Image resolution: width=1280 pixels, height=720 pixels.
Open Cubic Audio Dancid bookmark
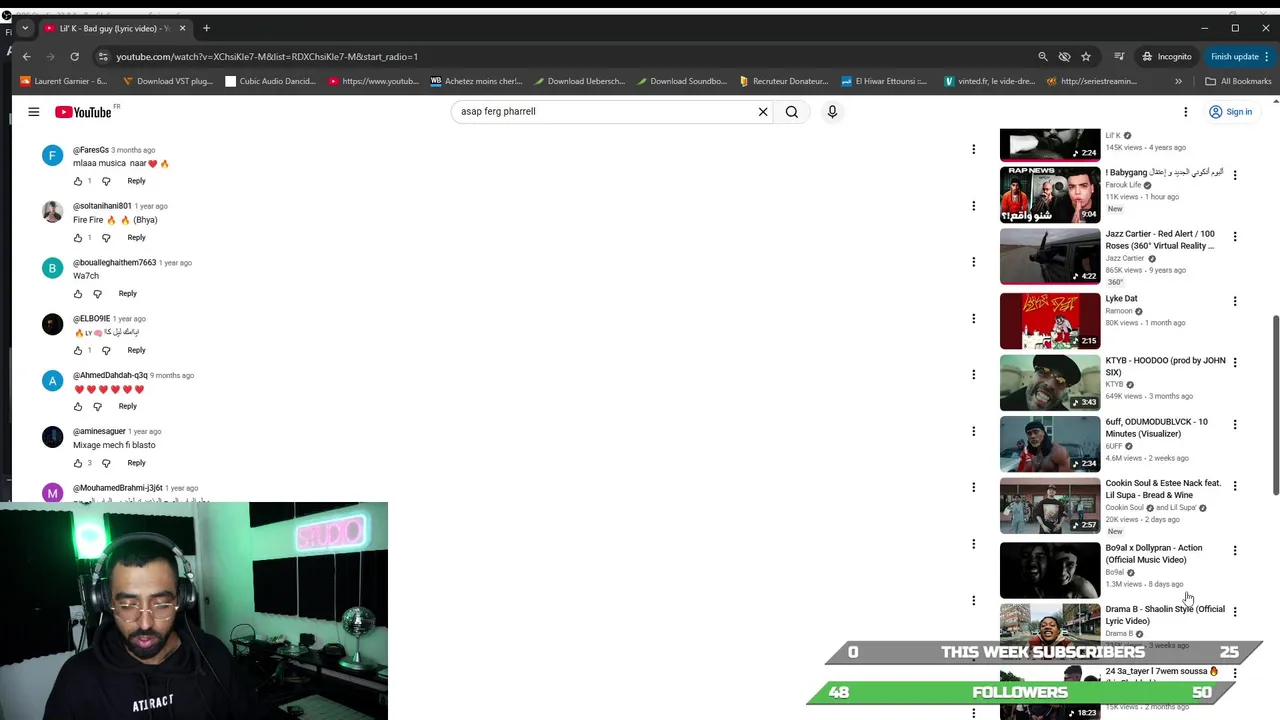click(271, 81)
